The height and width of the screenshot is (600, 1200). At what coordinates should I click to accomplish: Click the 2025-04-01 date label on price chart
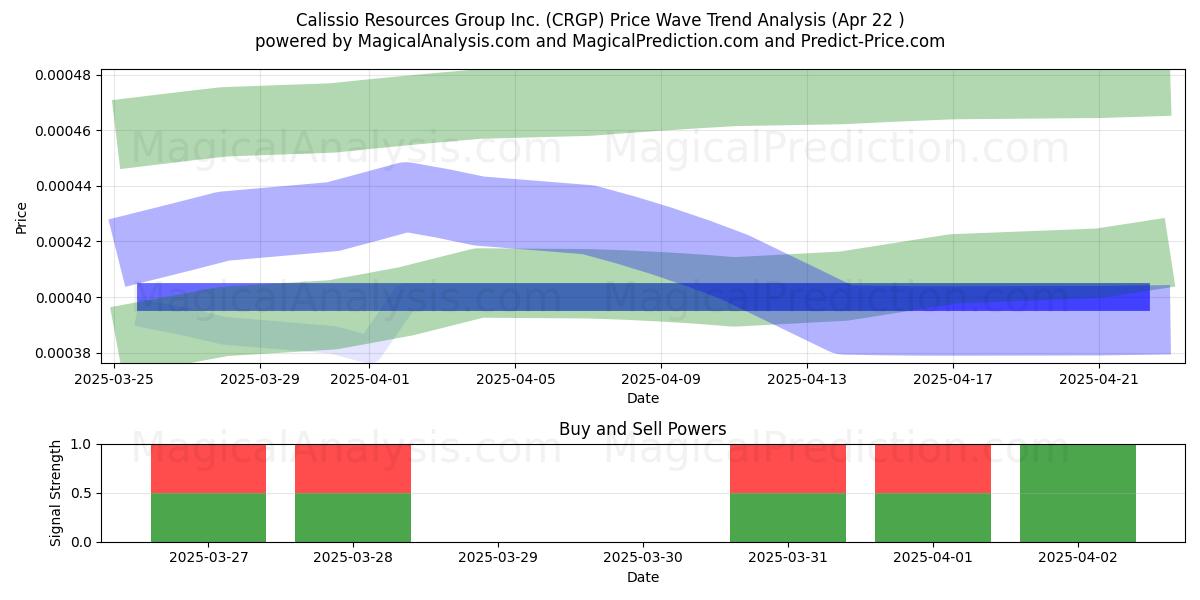tap(370, 379)
